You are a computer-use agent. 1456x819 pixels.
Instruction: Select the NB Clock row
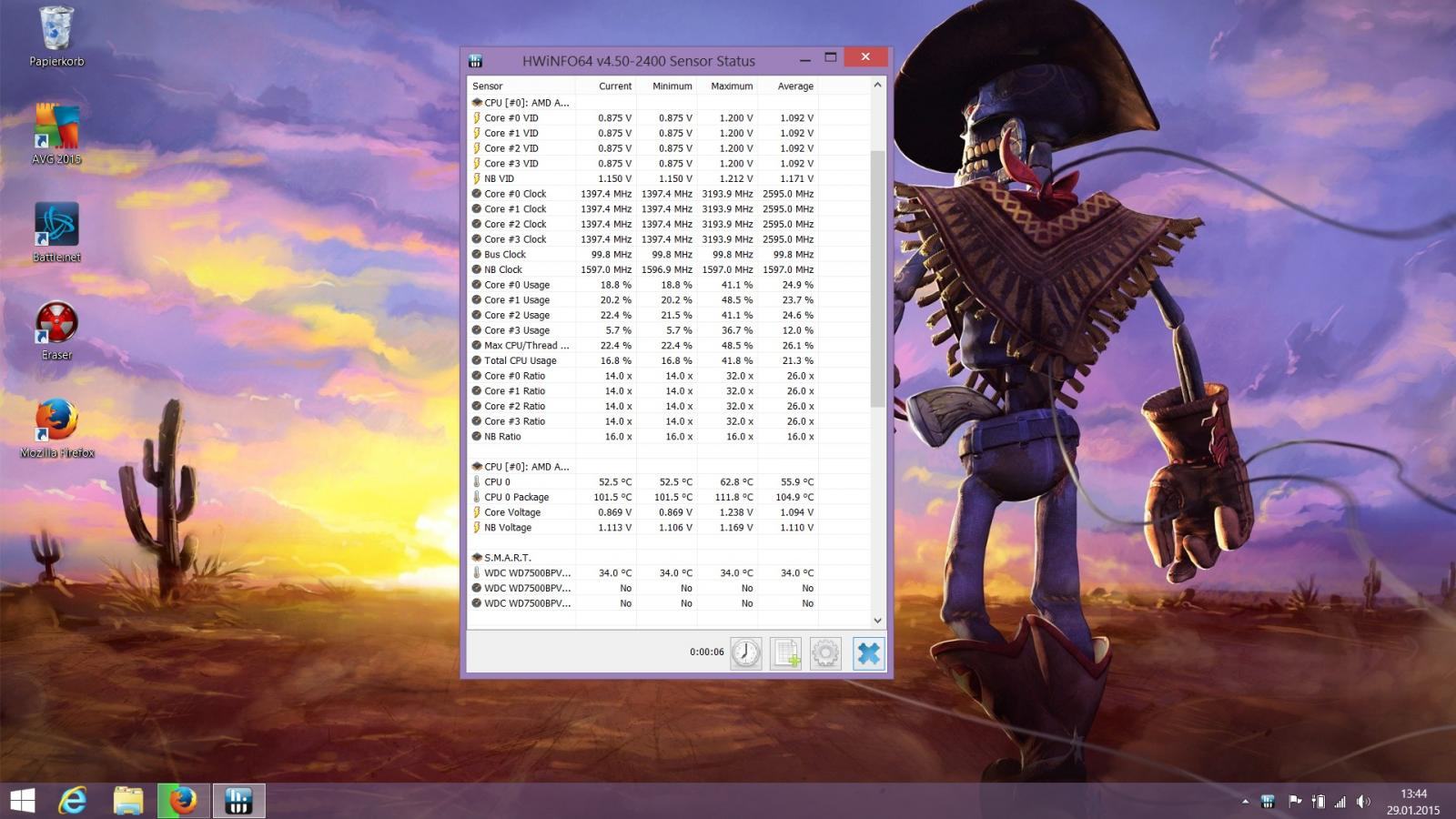point(642,270)
